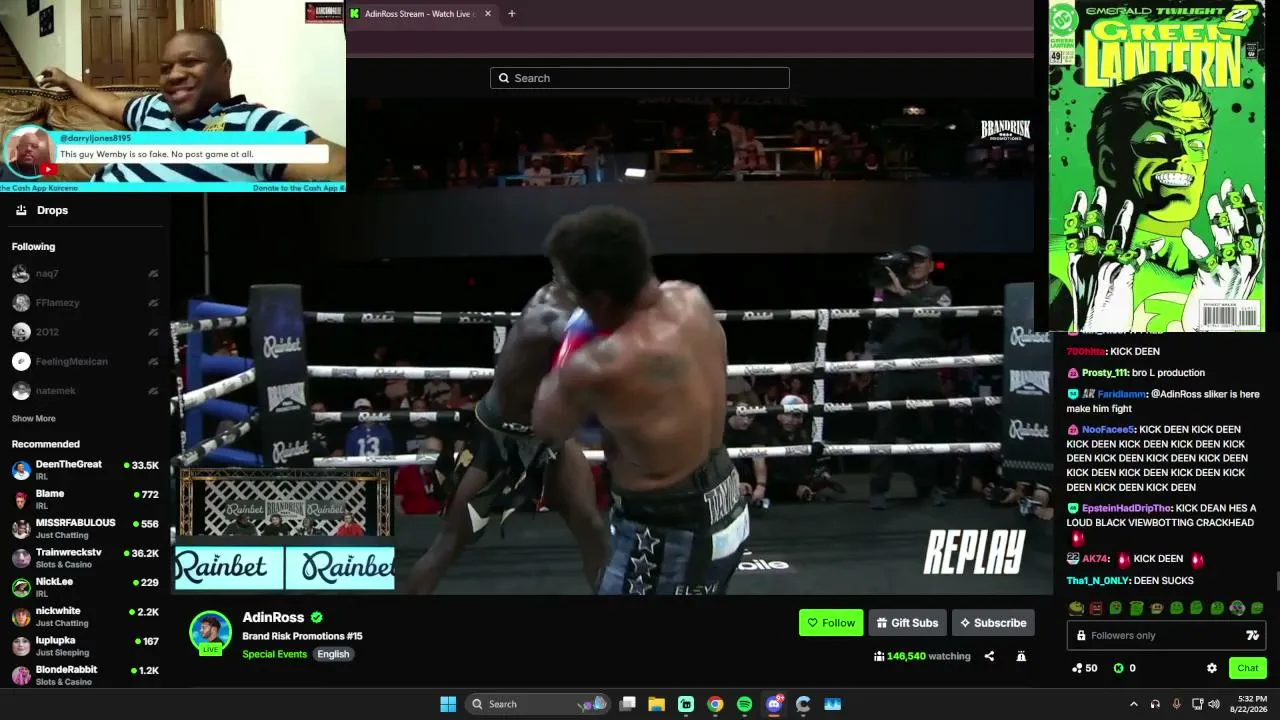Viewport: 1280px width, 720px height.
Task: Open the volume control in system tray
Action: (1214, 704)
